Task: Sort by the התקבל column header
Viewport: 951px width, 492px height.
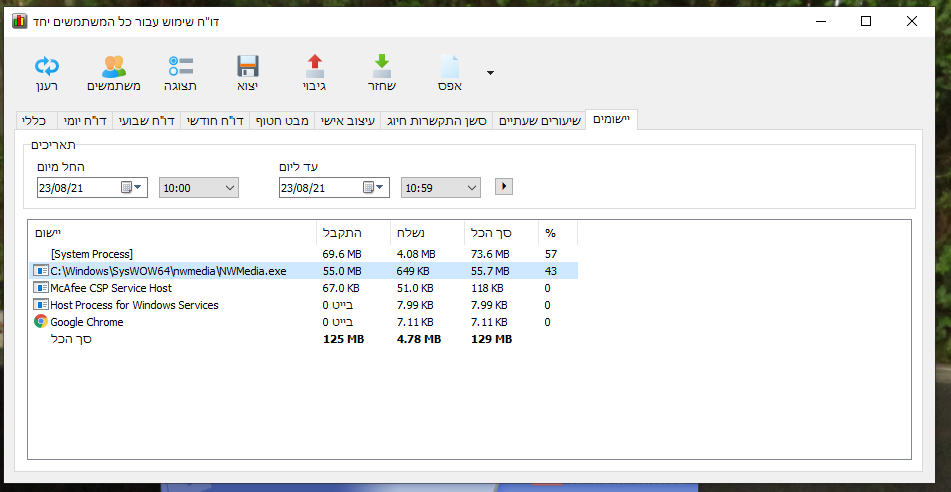Action: click(x=353, y=232)
